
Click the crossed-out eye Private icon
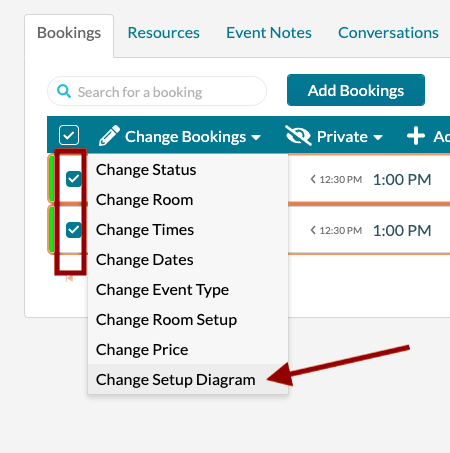298,136
